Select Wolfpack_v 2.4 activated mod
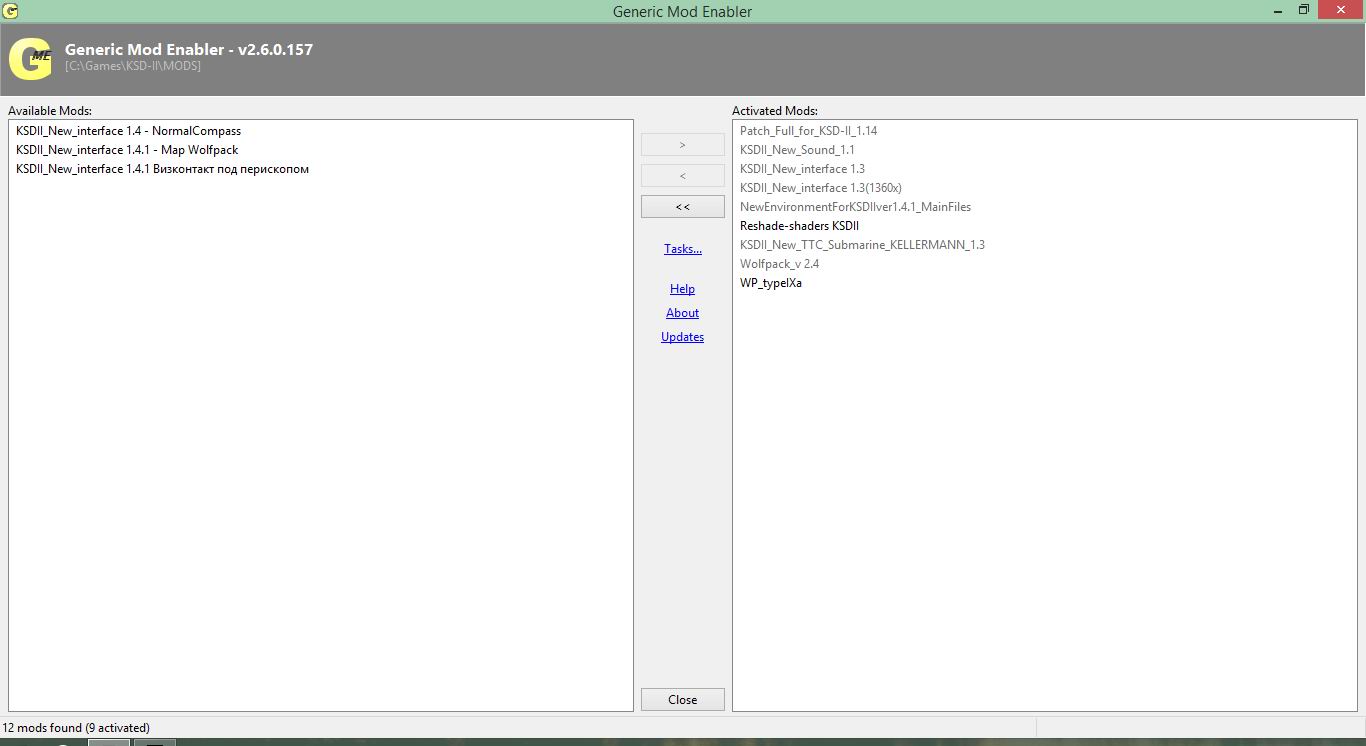Viewport: 1366px width, 746px height. [x=779, y=264]
